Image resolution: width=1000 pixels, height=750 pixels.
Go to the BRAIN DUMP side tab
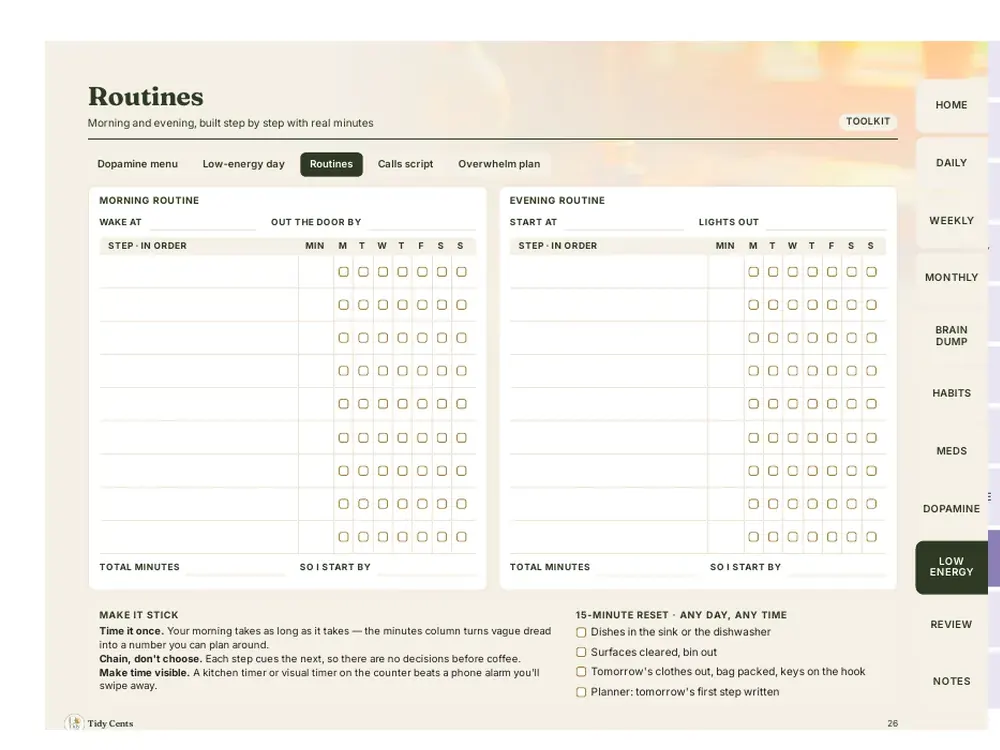[952, 335]
